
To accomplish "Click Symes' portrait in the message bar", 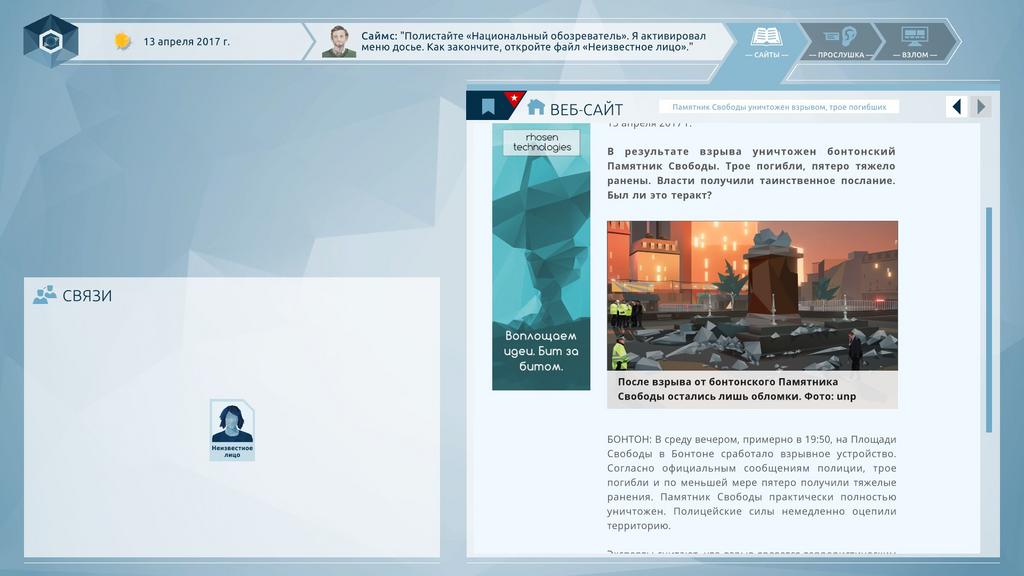I will 338,42.
